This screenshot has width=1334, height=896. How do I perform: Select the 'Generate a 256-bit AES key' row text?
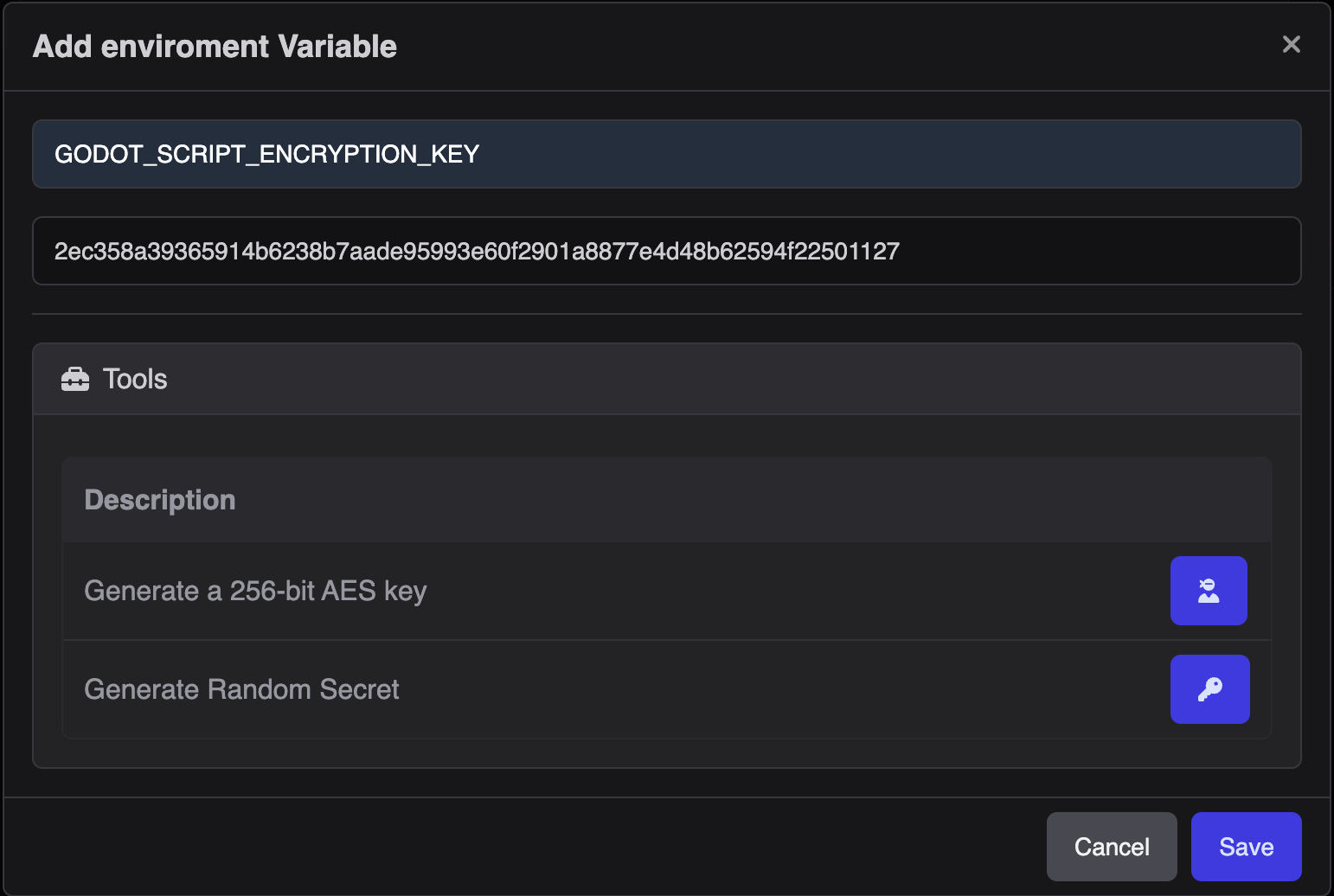(255, 591)
